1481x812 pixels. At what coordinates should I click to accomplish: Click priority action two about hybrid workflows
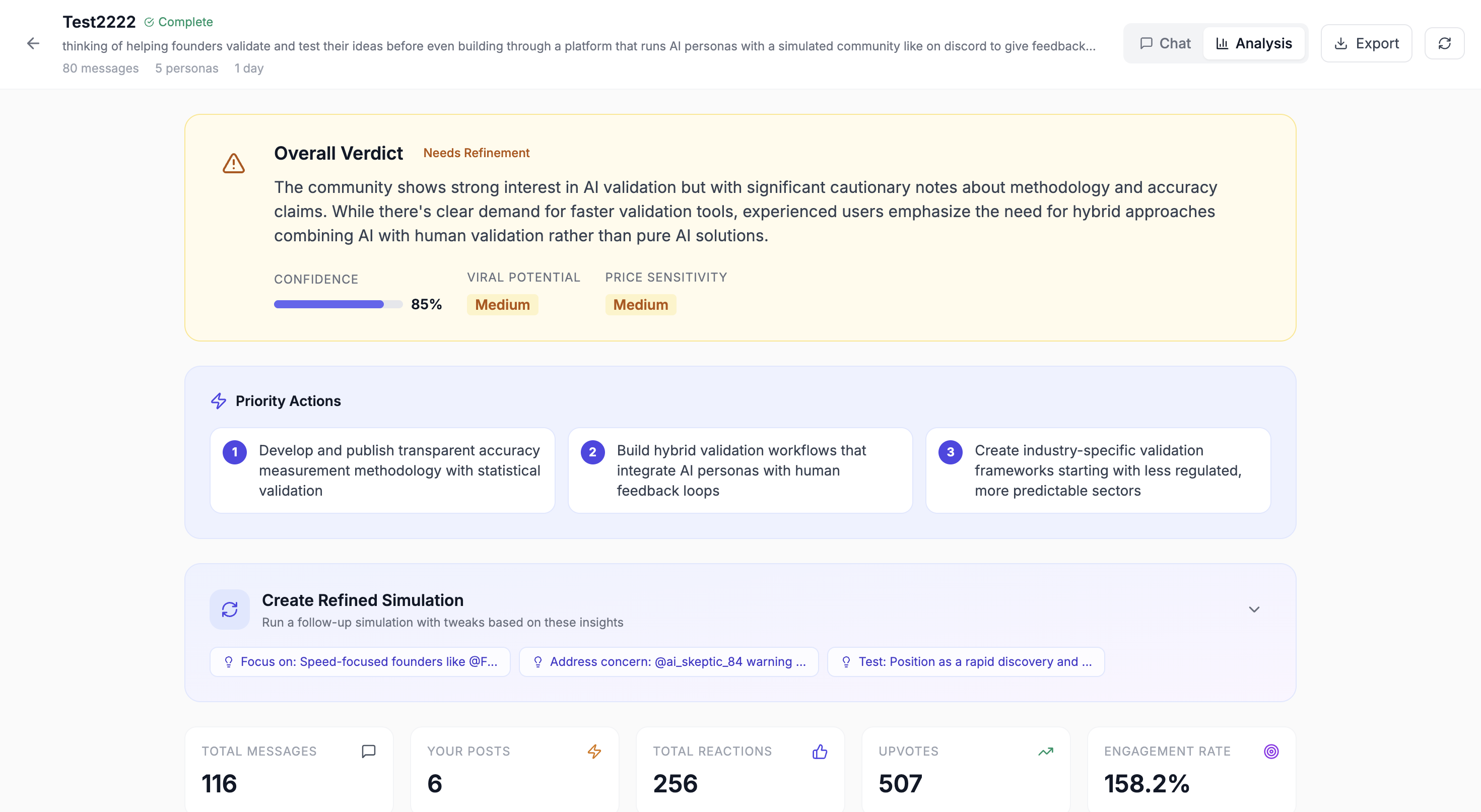740,470
